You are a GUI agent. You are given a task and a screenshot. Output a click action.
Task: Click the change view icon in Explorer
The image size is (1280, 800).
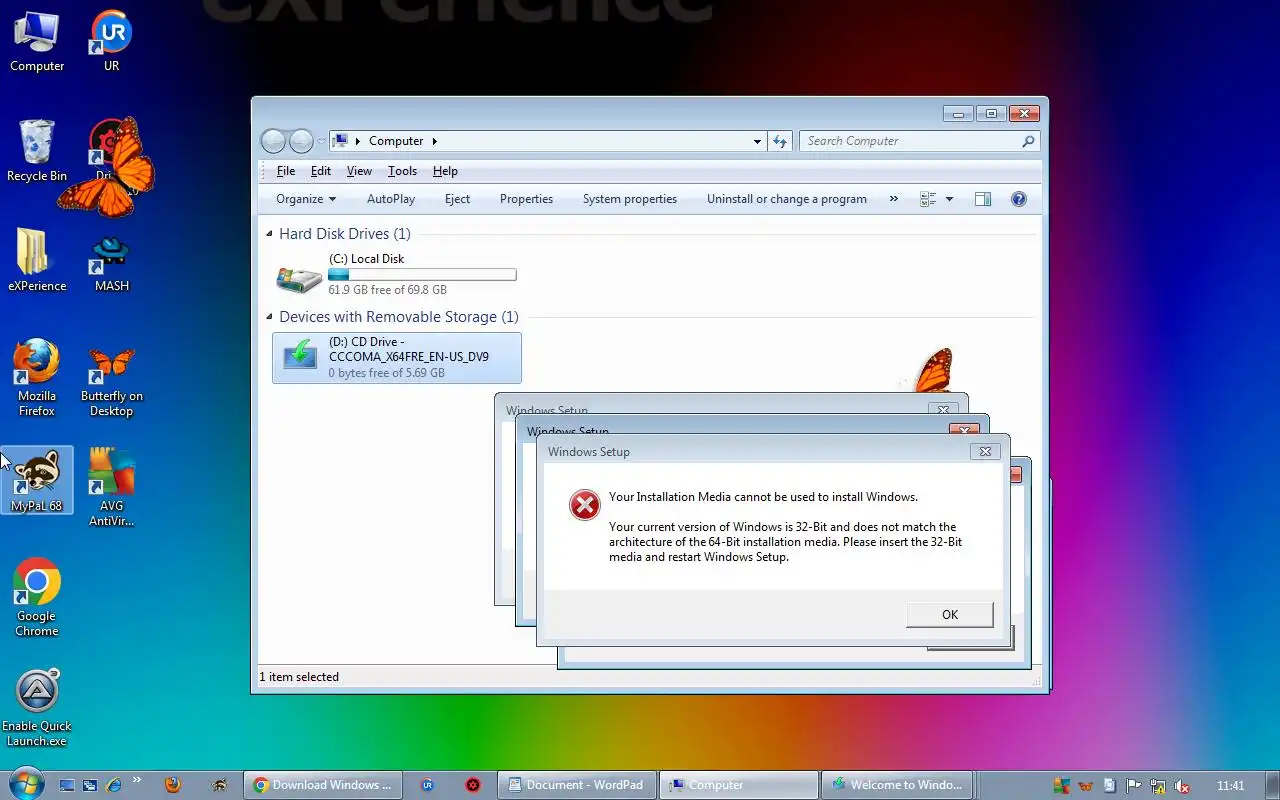pos(927,199)
